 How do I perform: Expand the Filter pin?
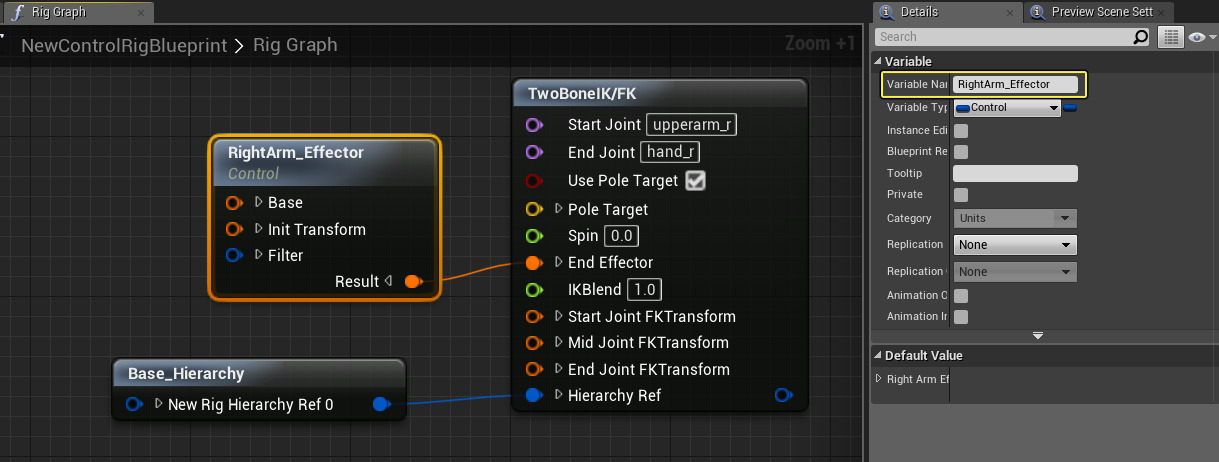click(259, 255)
